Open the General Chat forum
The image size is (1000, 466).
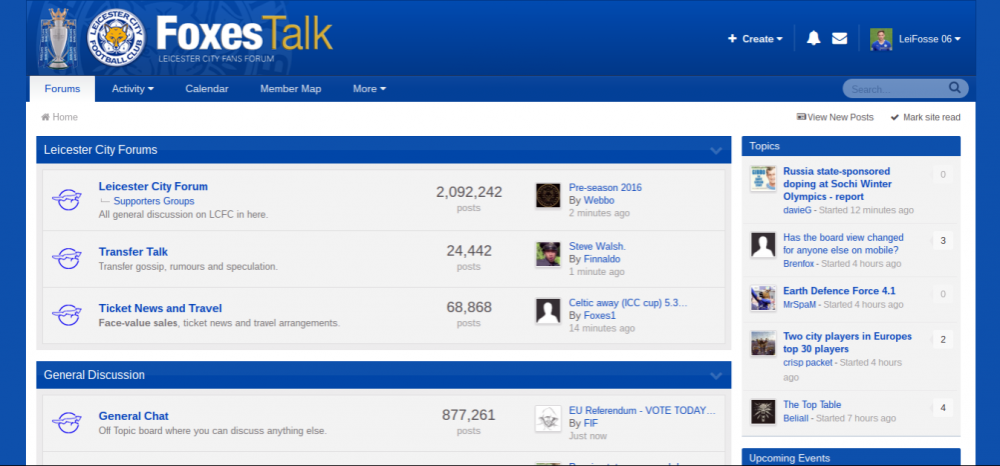pyautogui.click(x=133, y=416)
